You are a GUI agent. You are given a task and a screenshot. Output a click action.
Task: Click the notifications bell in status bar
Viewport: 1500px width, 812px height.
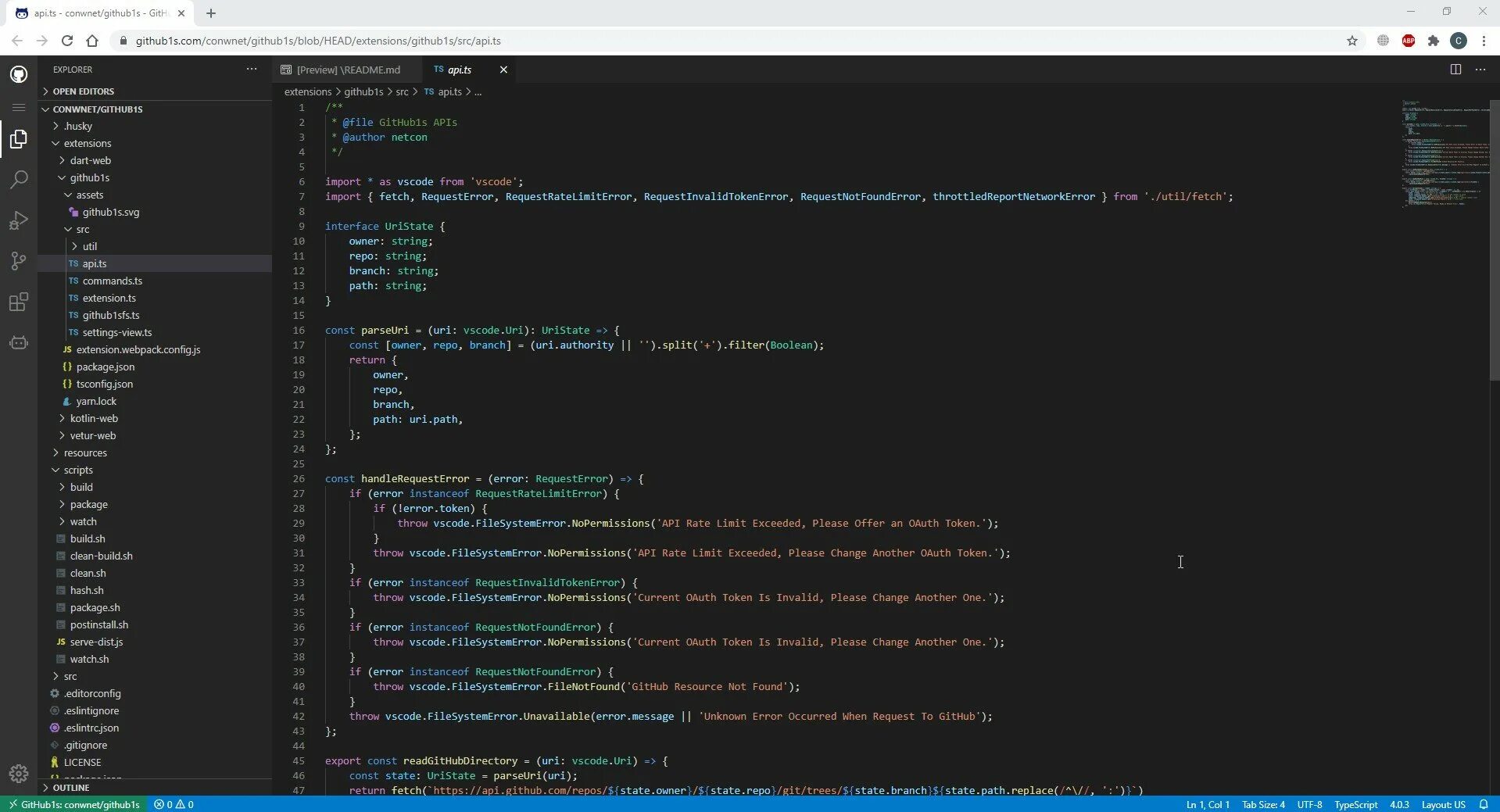1484,804
